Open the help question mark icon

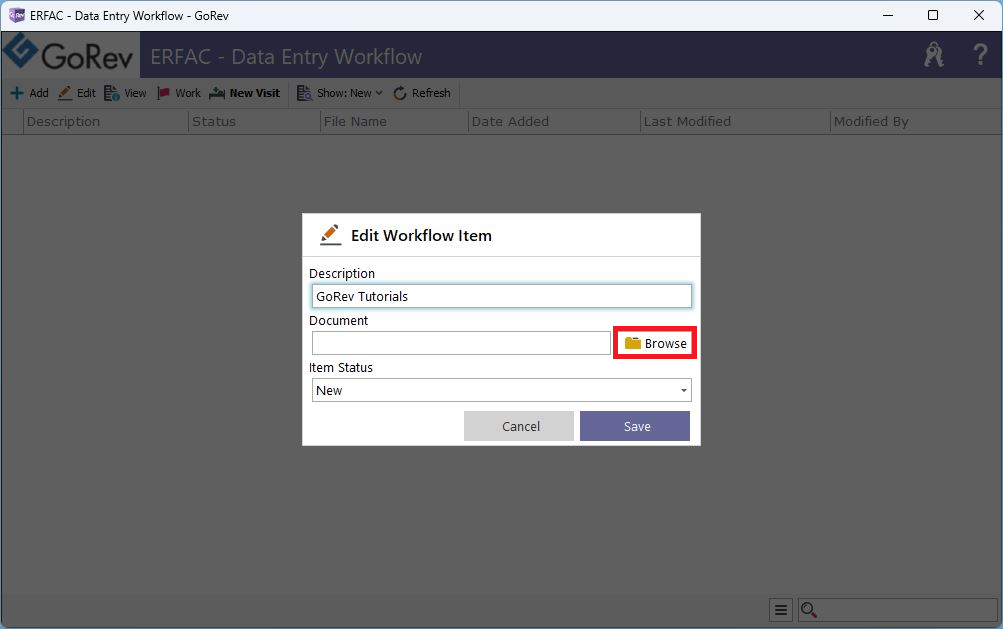tap(979, 55)
